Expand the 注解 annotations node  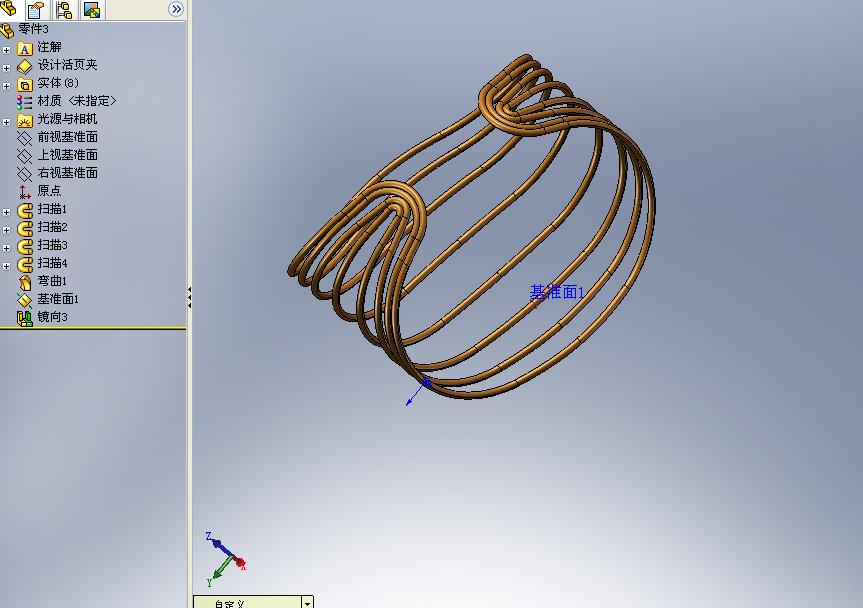click(x=7, y=50)
